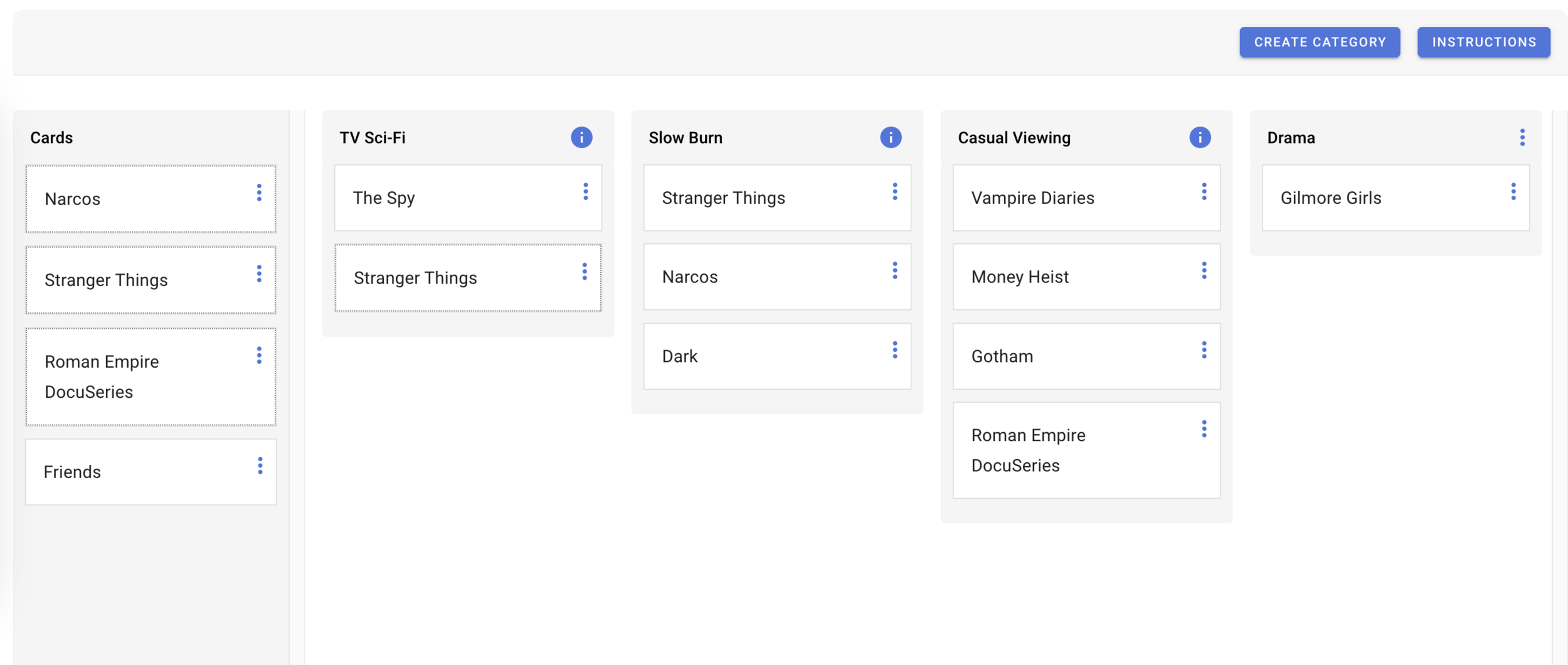Open options for Roman Empire DocuSeries in Cards
Image resolution: width=1568 pixels, height=665 pixels.
(259, 356)
